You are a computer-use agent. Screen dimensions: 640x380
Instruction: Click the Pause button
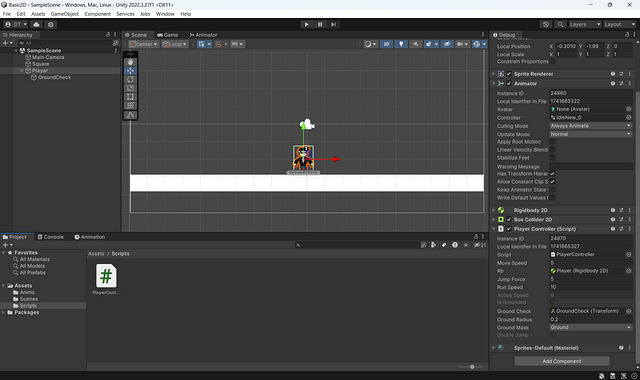coord(320,24)
